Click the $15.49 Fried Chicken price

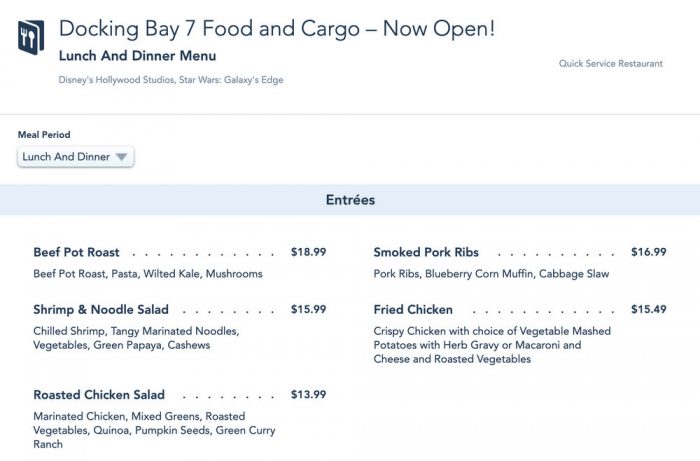(x=648, y=310)
